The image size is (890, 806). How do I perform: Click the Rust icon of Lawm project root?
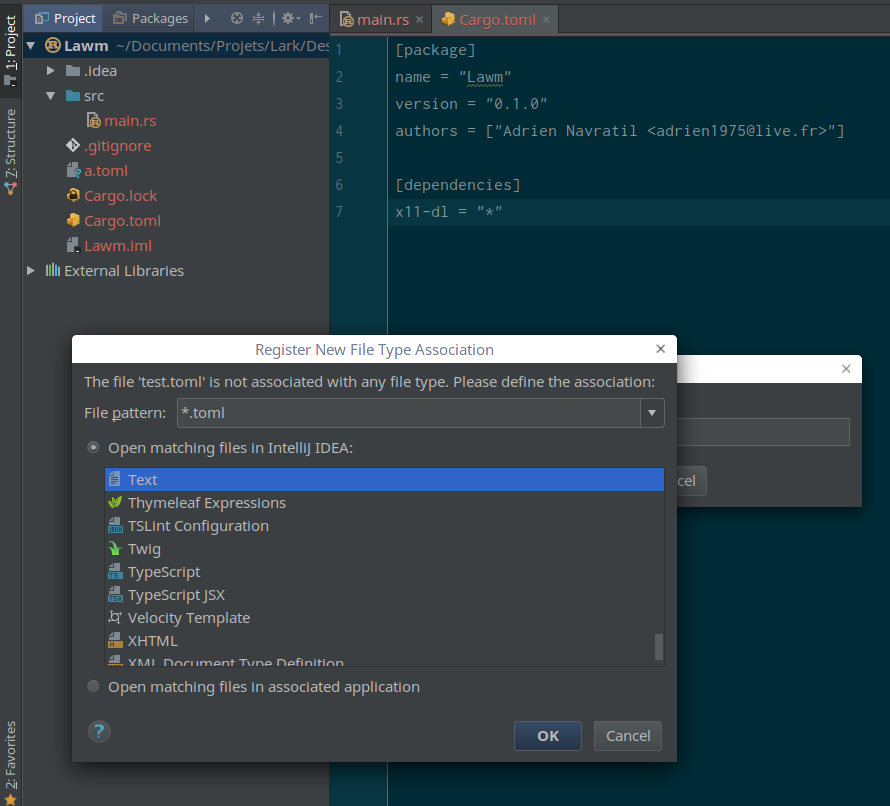coord(53,45)
